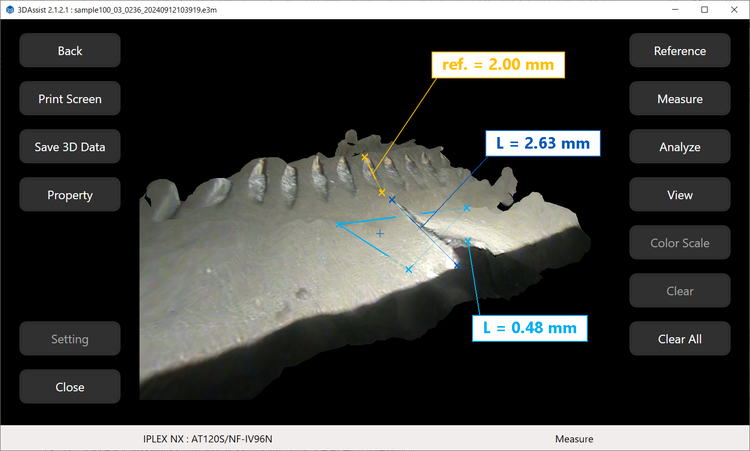Screen dimensions: 750x451
Task: Open the Analyze function
Action: pyautogui.click(x=679, y=147)
